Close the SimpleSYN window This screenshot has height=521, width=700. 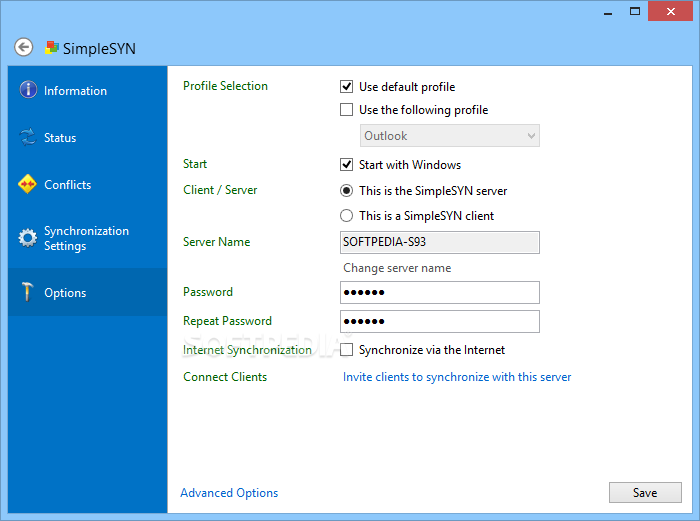click(671, 12)
